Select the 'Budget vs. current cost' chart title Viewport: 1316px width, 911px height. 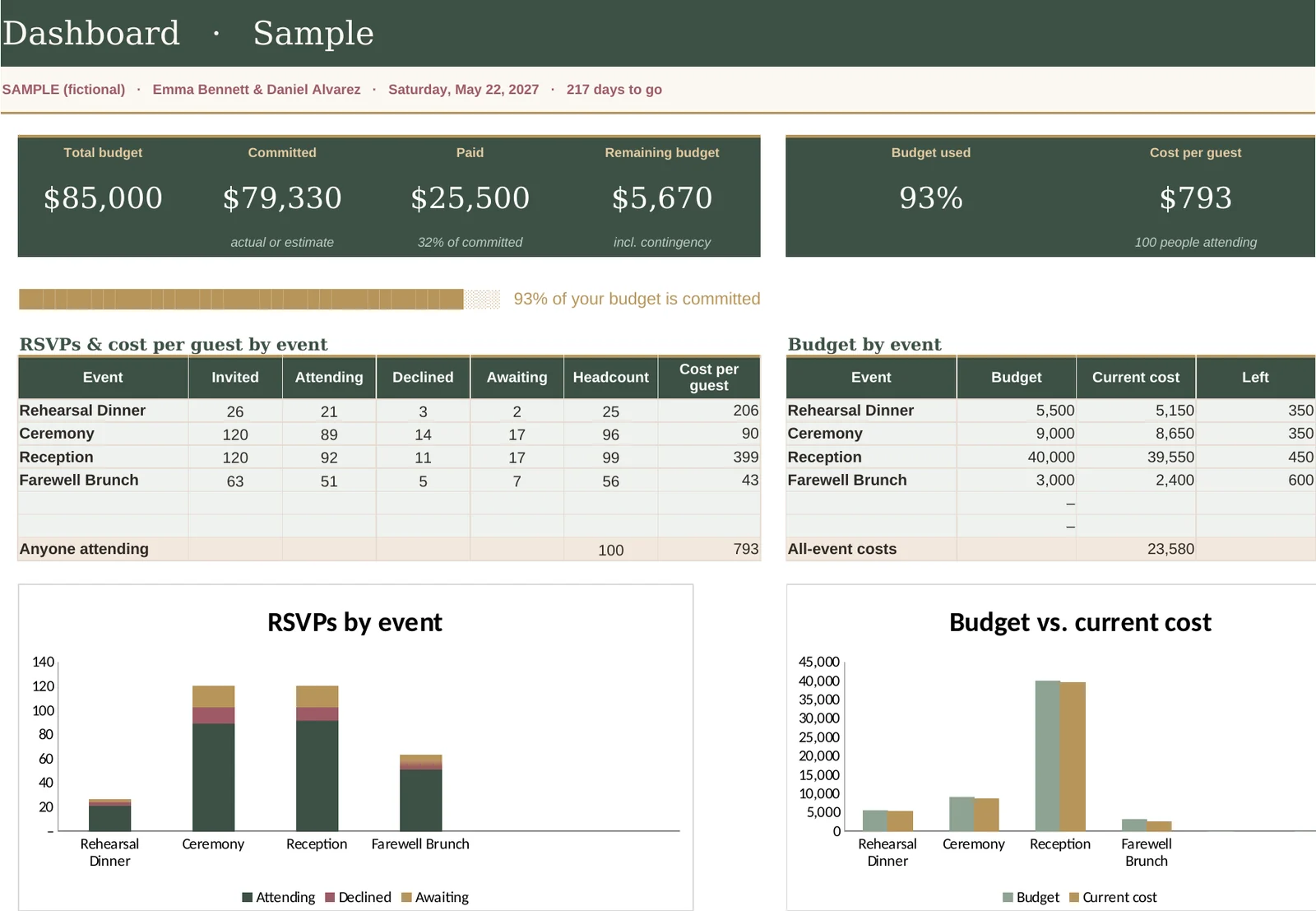point(1080,622)
